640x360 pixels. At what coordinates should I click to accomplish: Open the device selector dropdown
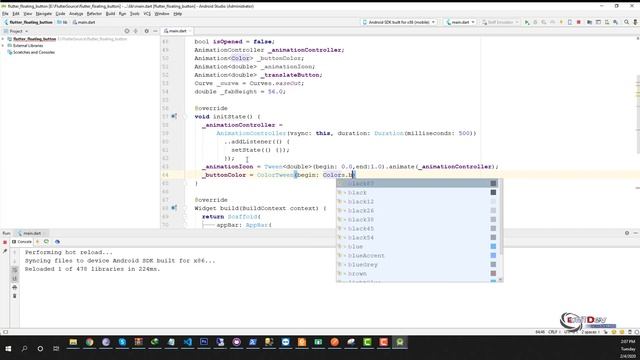click(399, 22)
